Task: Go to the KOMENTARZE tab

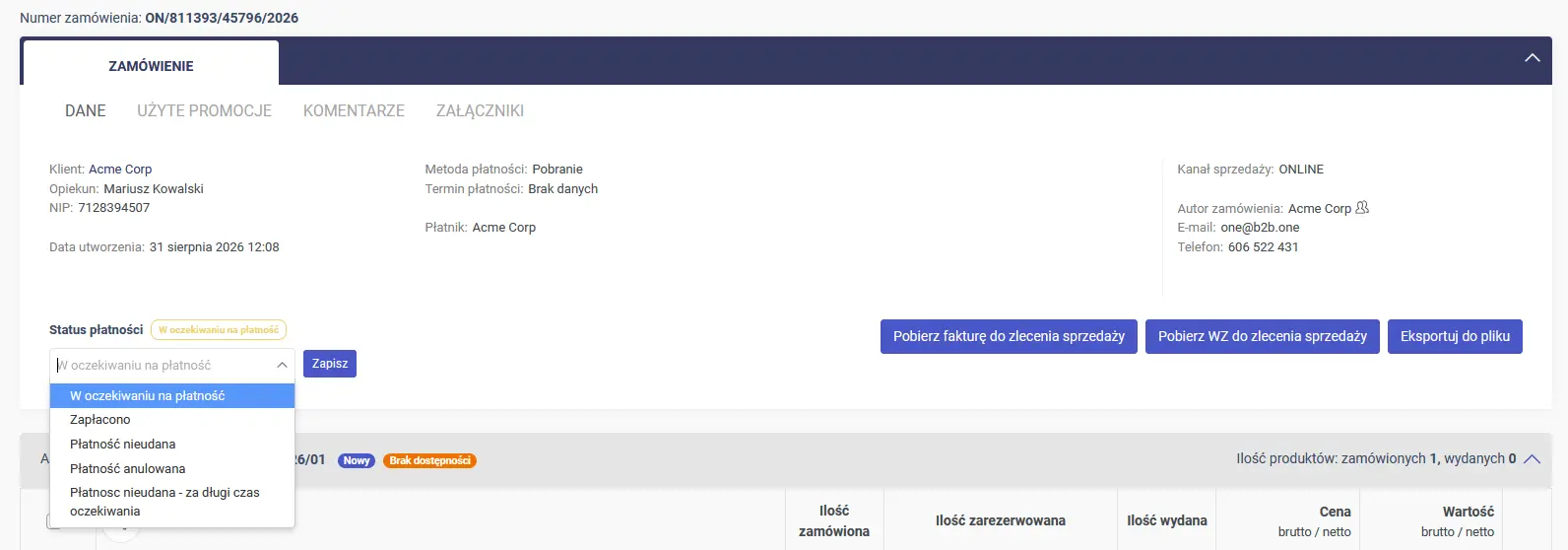Action: click(x=354, y=111)
